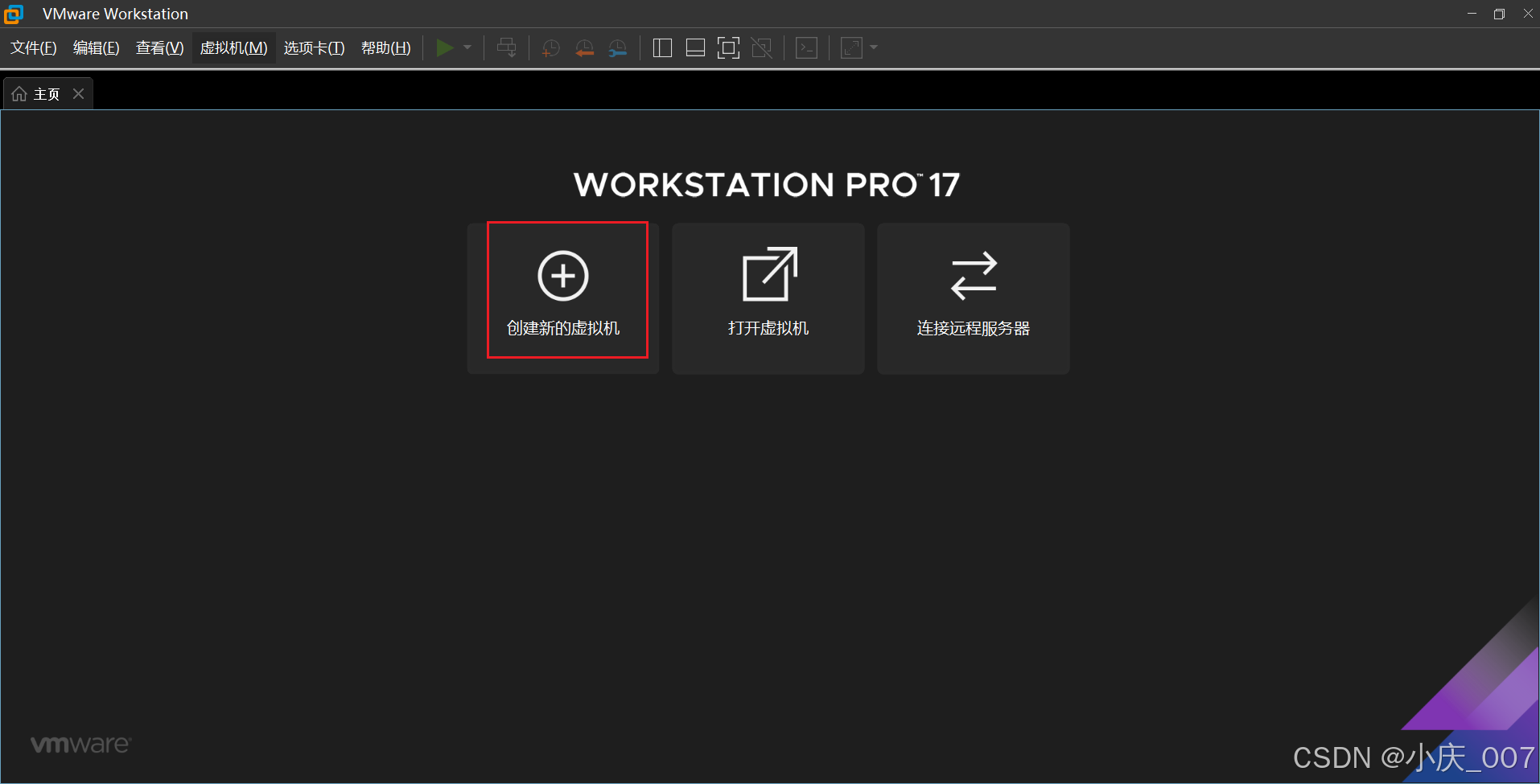
Task: Click 创建新的虚拟机 tile
Action: pyautogui.click(x=563, y=298)
